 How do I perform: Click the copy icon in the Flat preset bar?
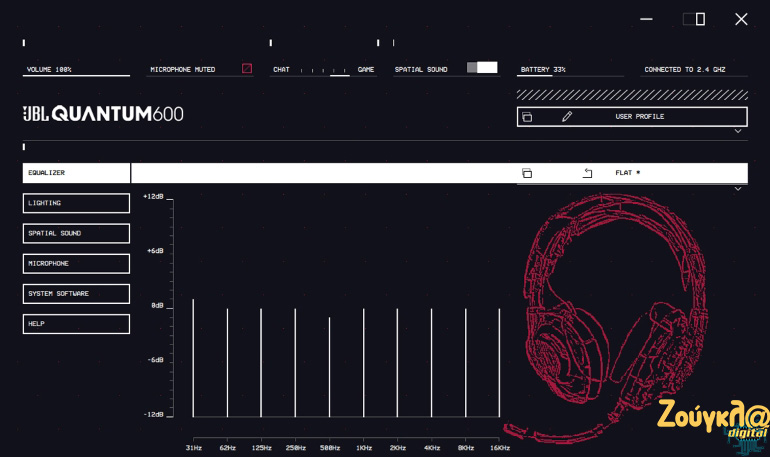coord(527,173)
